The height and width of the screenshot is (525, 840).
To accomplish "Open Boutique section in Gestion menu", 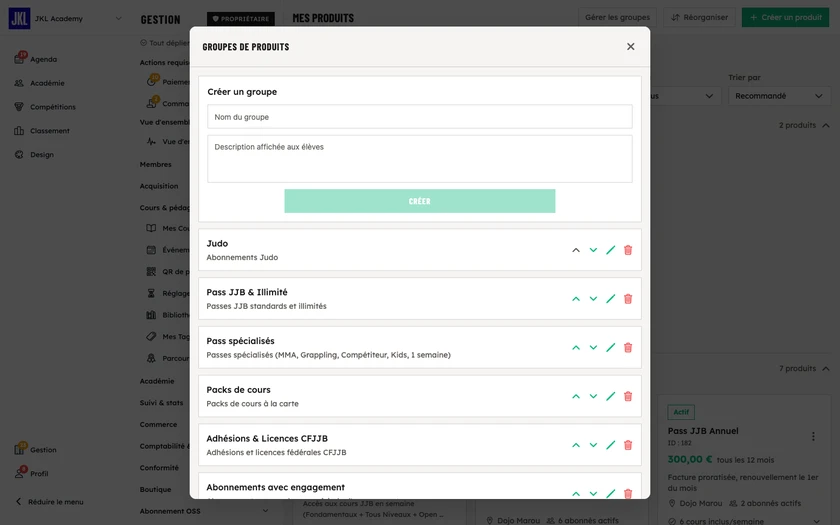I will coord(155,490).
